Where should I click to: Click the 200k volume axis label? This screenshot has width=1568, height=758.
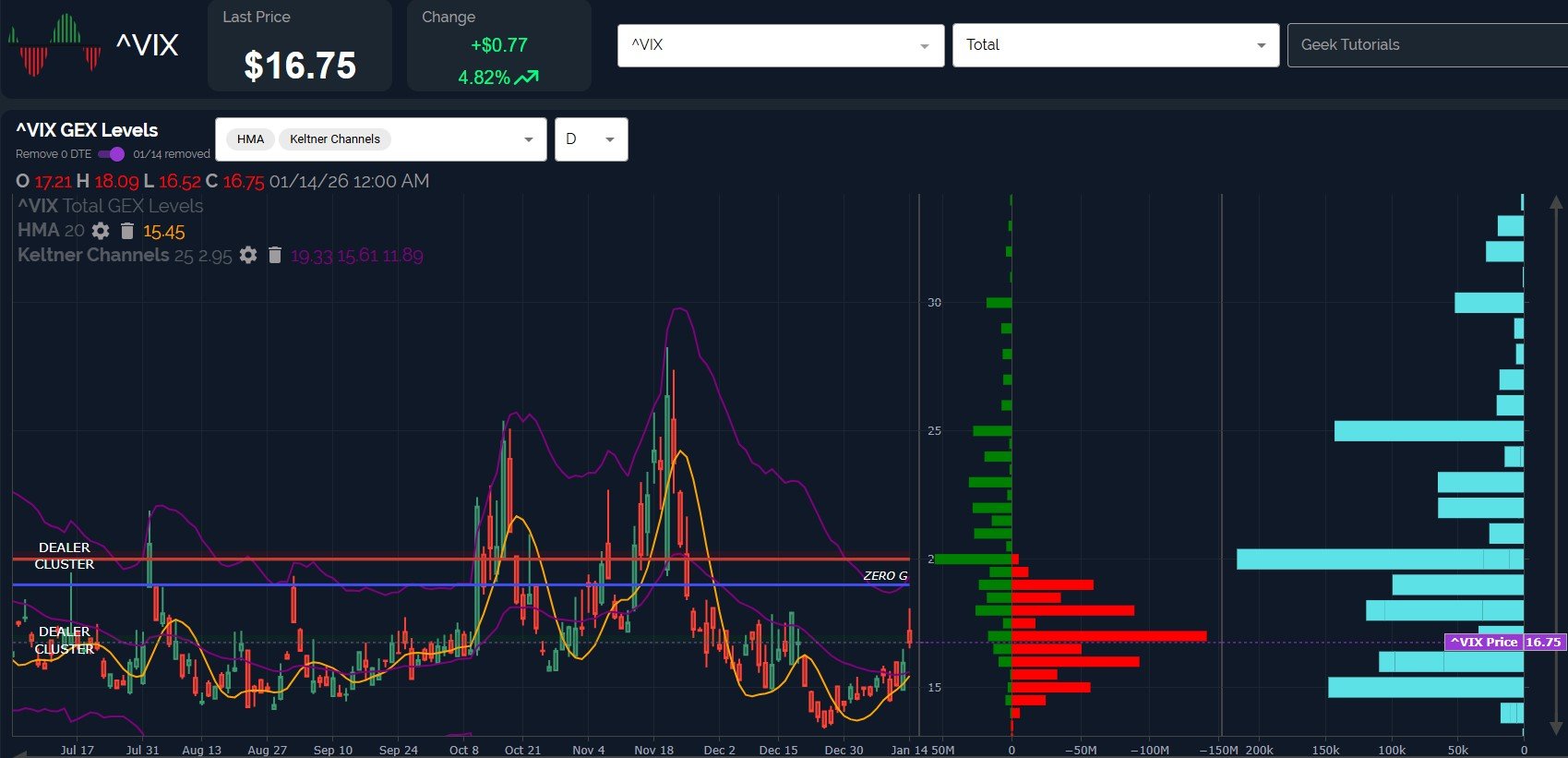pyautogui.click(x=1260, y=751)
